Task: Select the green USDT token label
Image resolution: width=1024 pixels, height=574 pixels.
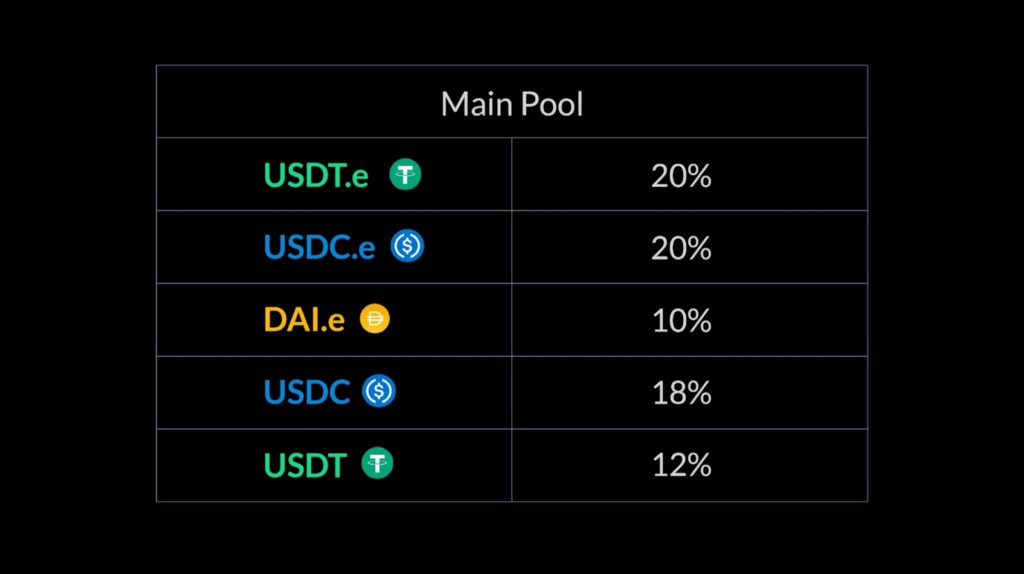Action: point(304,465)
